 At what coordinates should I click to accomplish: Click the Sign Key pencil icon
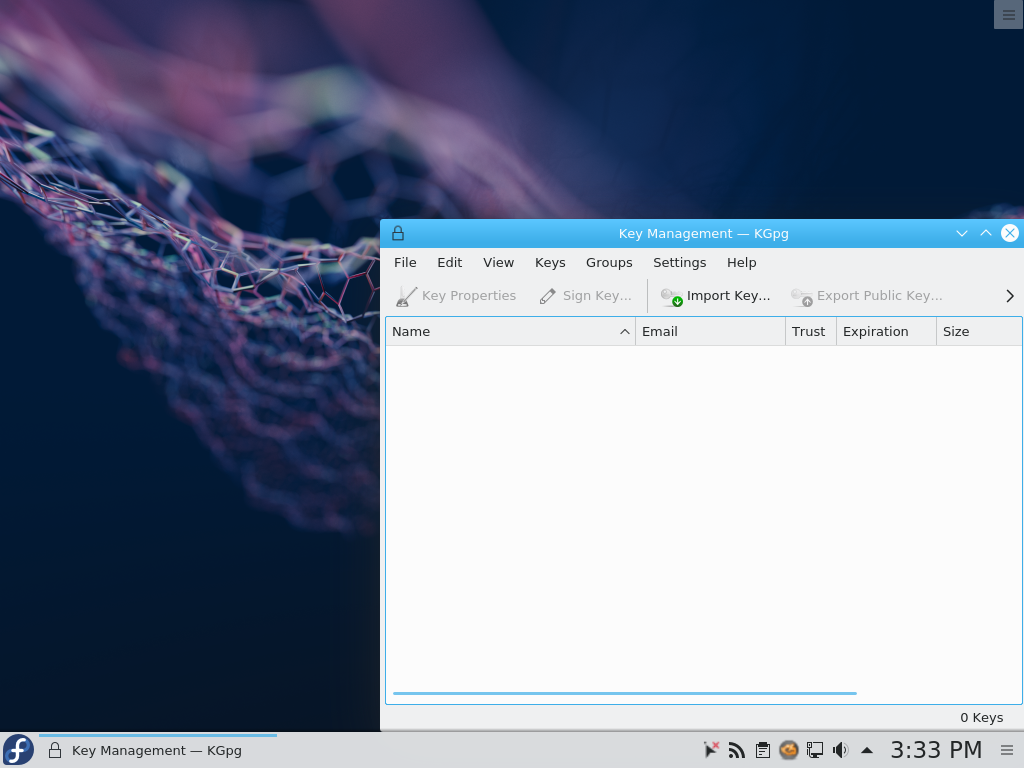547,296
